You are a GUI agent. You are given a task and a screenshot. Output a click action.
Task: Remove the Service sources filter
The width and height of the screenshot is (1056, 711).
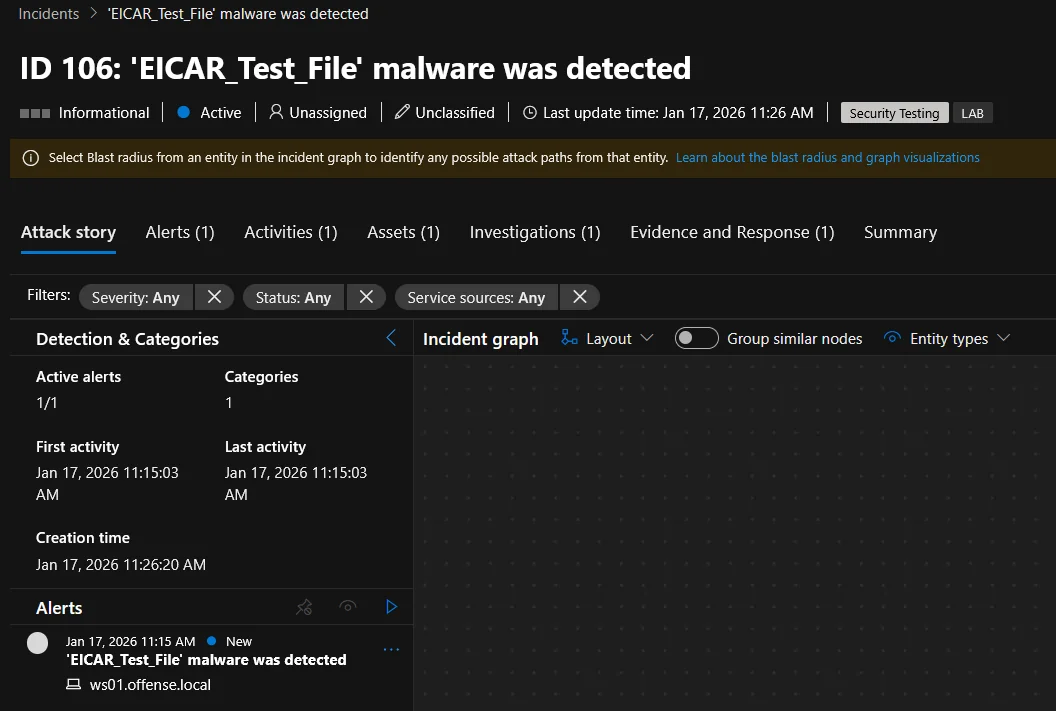pyautogui.click(x=579, y=297)
